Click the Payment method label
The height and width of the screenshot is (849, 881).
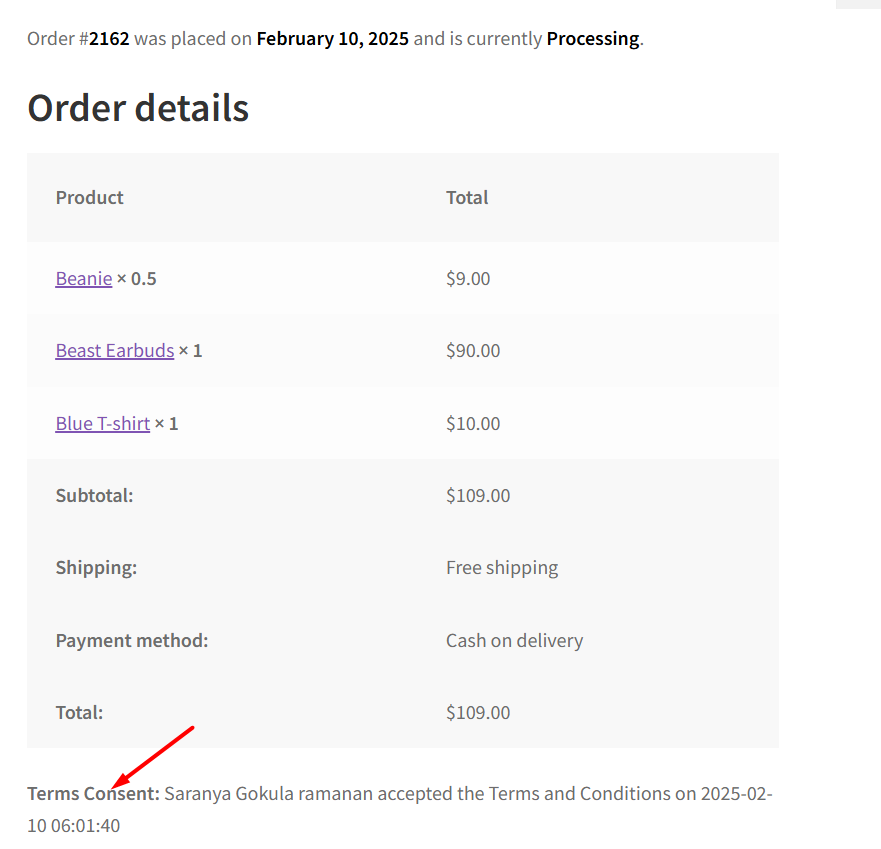pyautogui.click(x=132, y=640)
